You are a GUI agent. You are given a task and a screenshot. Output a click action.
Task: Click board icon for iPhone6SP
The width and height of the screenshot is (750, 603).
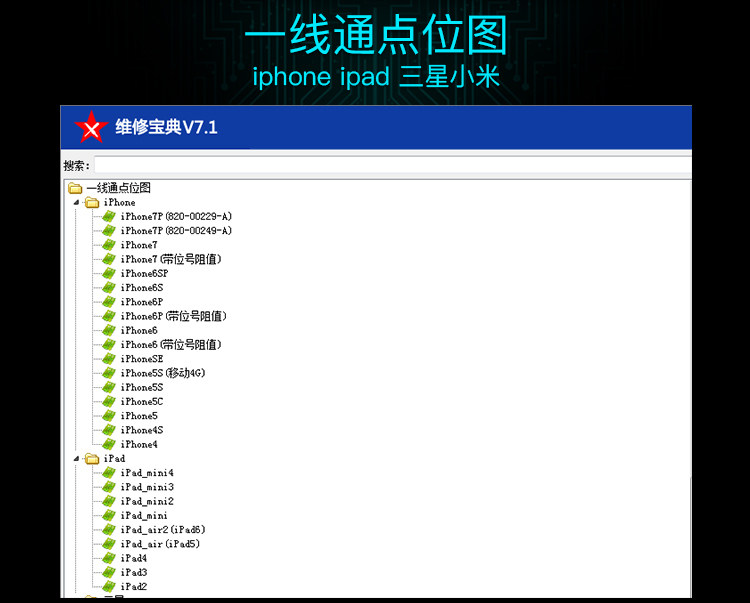click(x=109, y=274)
